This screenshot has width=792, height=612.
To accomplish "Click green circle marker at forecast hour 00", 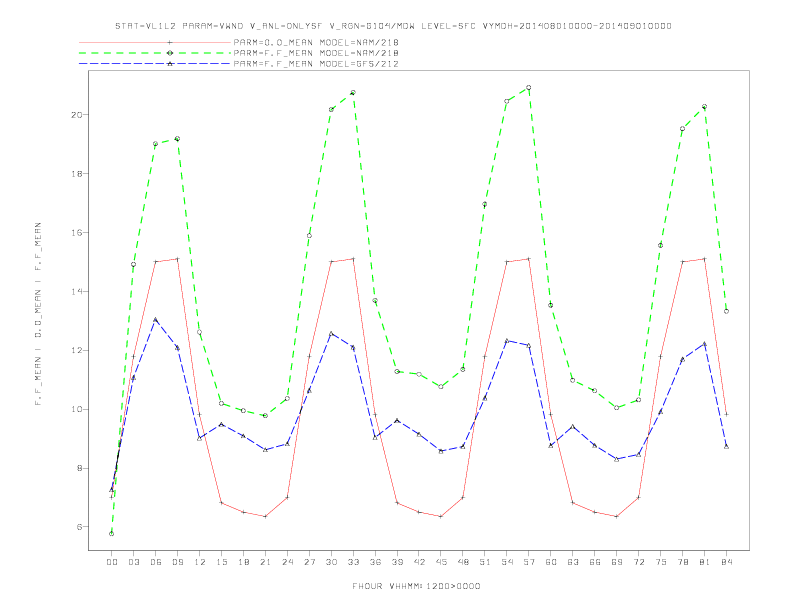I will pos(112,534).
